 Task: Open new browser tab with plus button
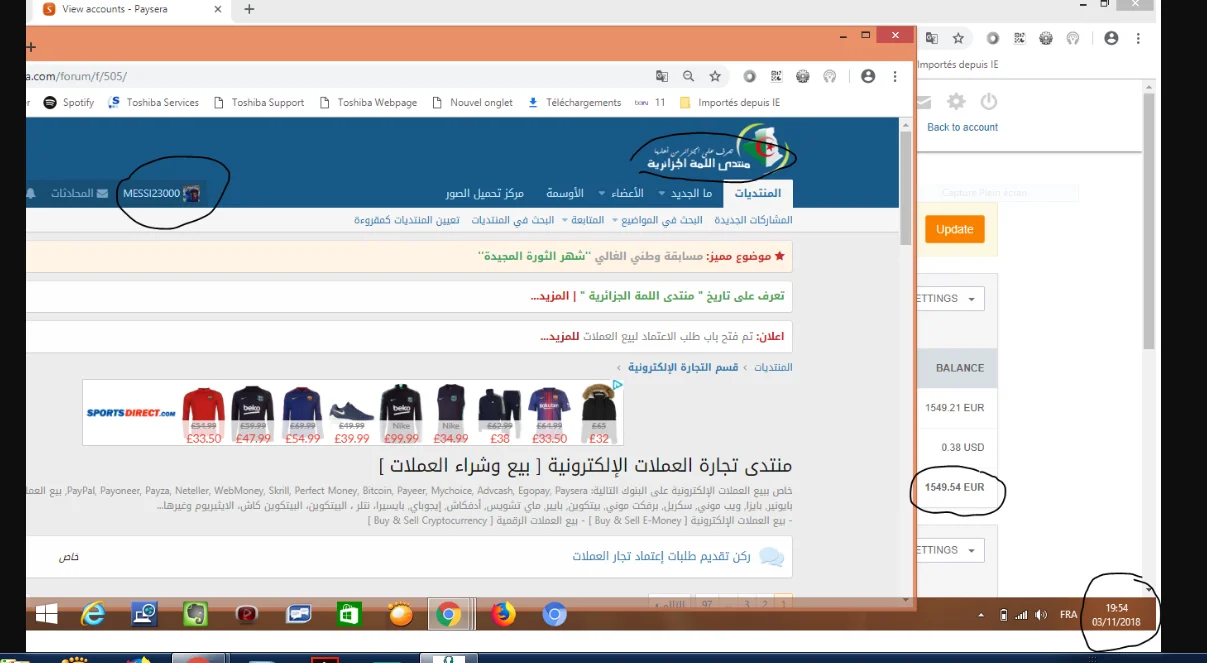249,9
